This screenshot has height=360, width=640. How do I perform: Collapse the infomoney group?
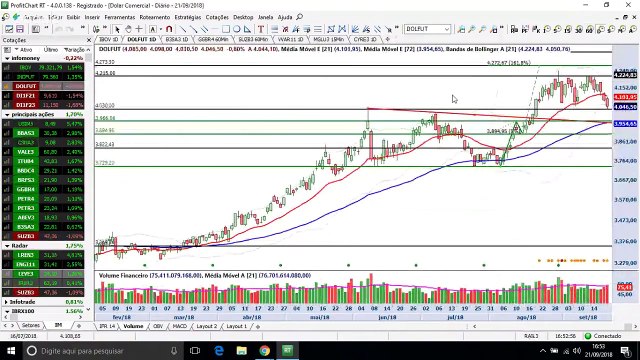point(7,58)
